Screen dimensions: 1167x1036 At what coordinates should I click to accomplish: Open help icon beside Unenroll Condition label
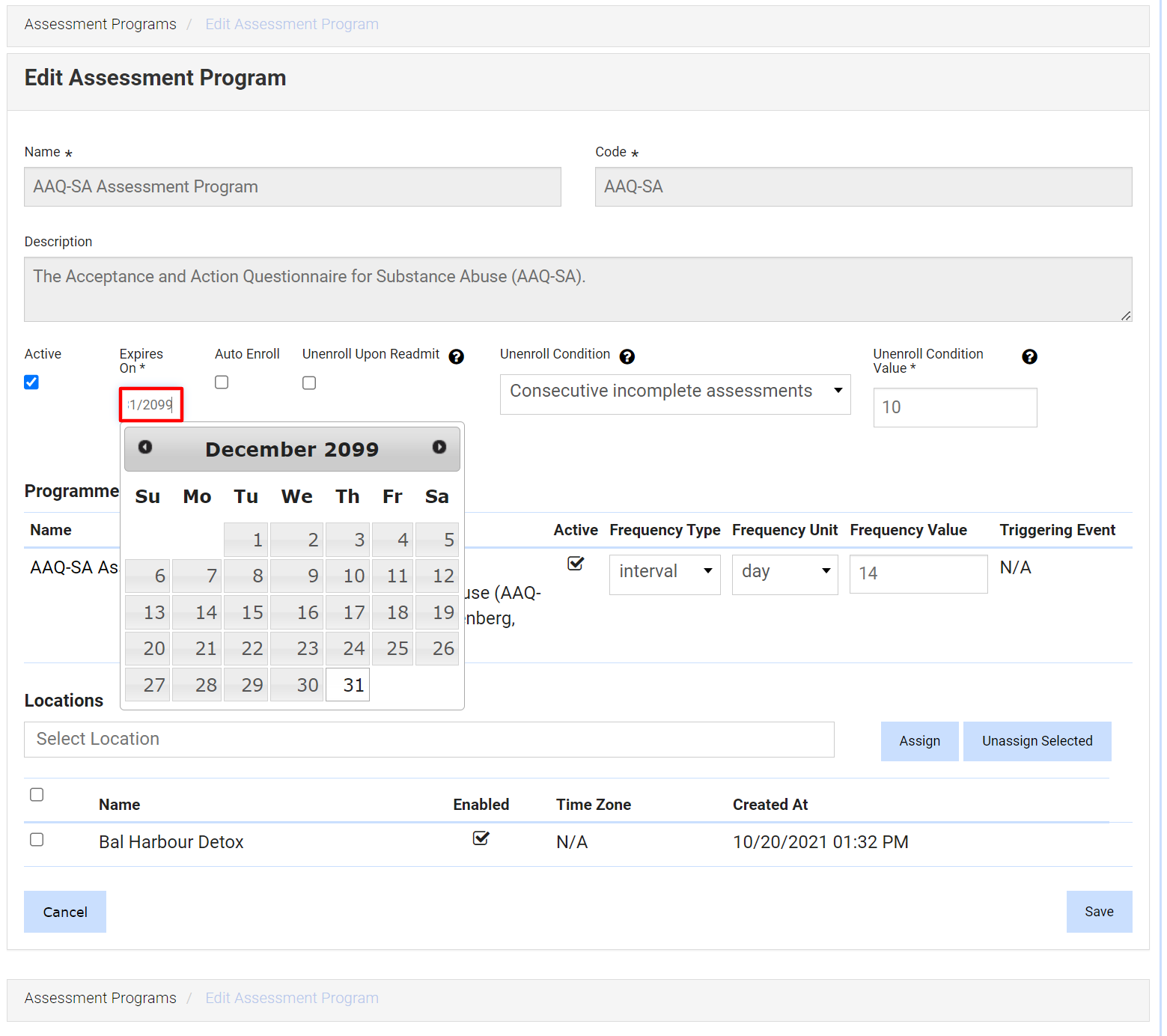point(627,356)
